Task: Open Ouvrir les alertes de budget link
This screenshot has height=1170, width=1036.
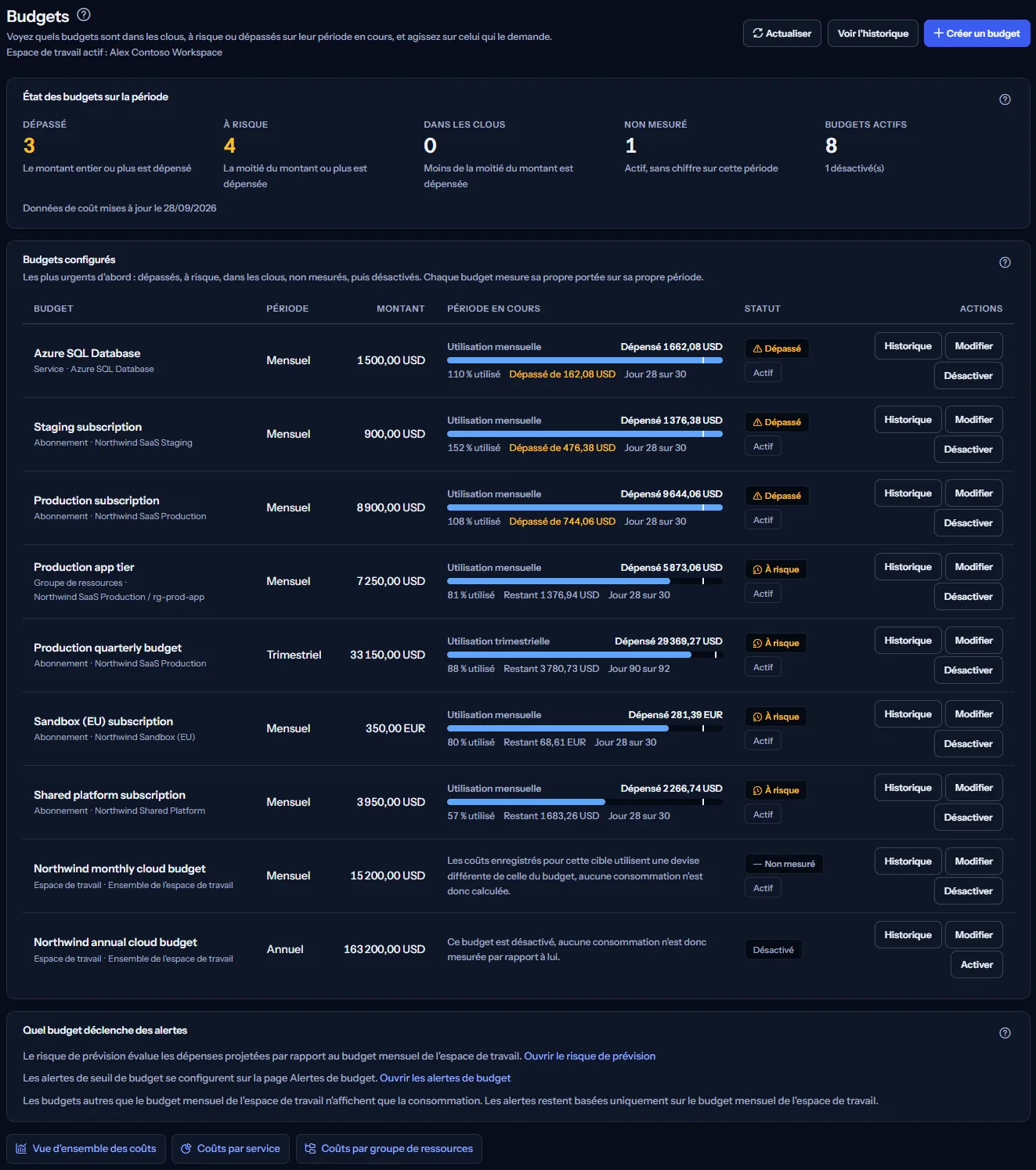Action: 445,1078
